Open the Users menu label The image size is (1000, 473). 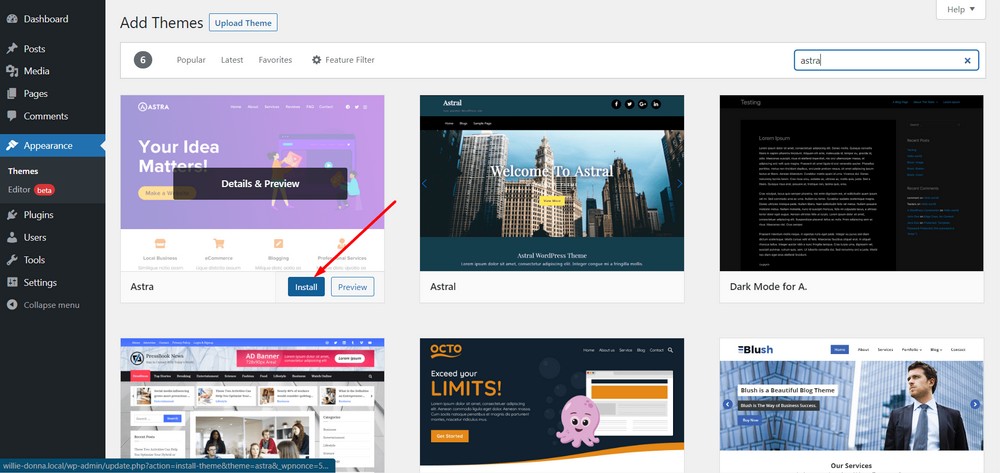point(35,237)
